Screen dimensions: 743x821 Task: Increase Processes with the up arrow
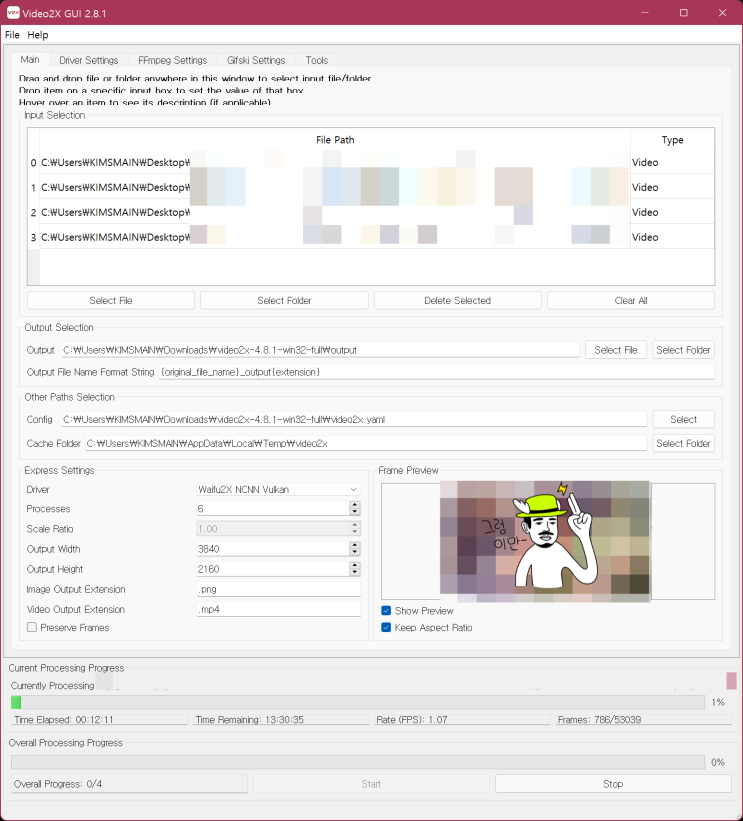354,505
